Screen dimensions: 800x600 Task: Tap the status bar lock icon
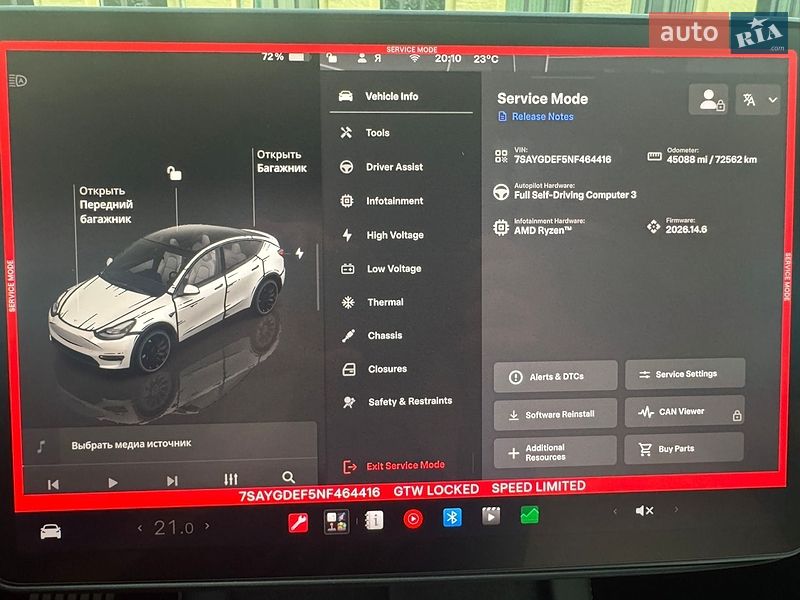point(332,58)
